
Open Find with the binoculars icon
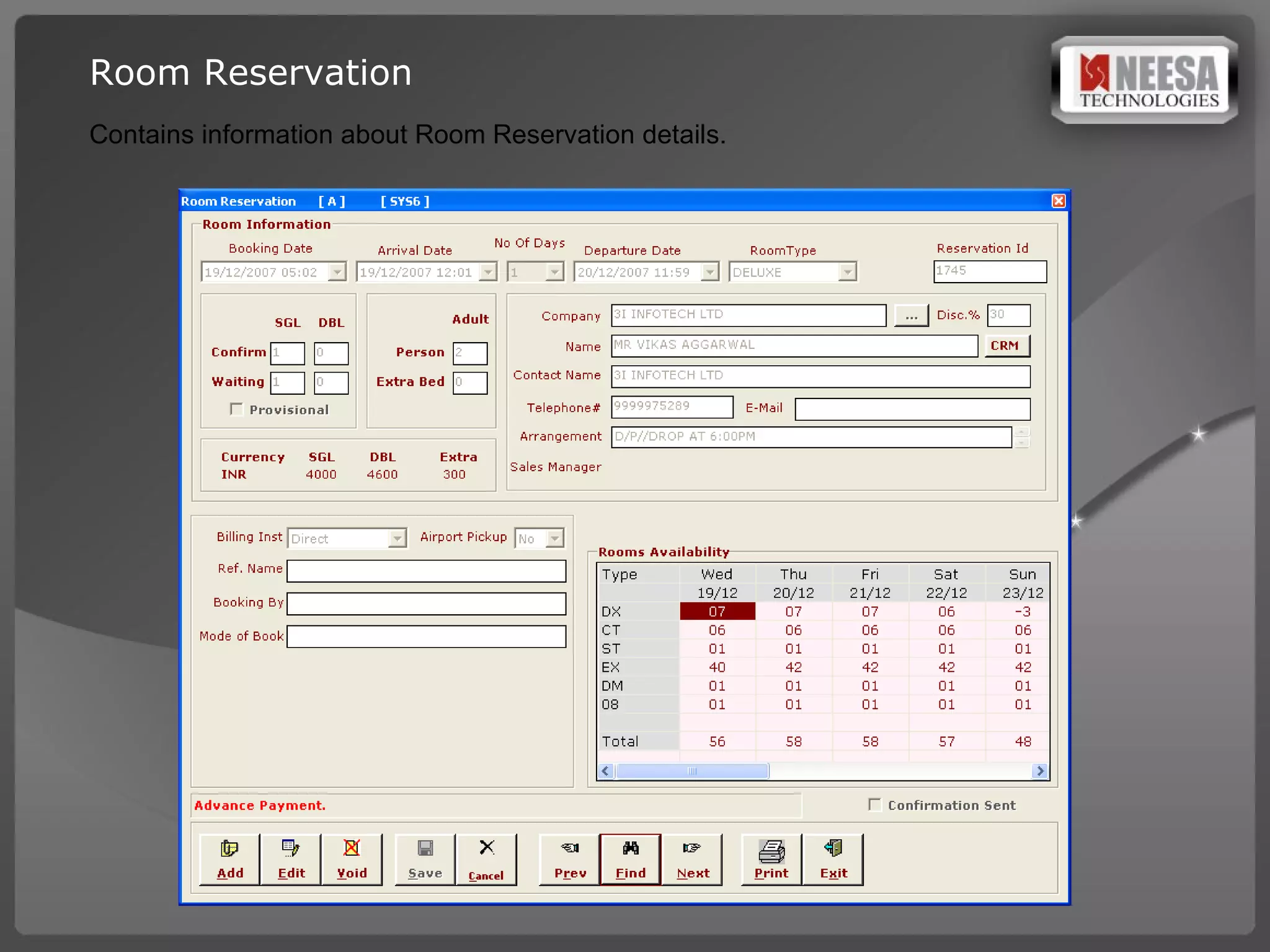point(631,859)
